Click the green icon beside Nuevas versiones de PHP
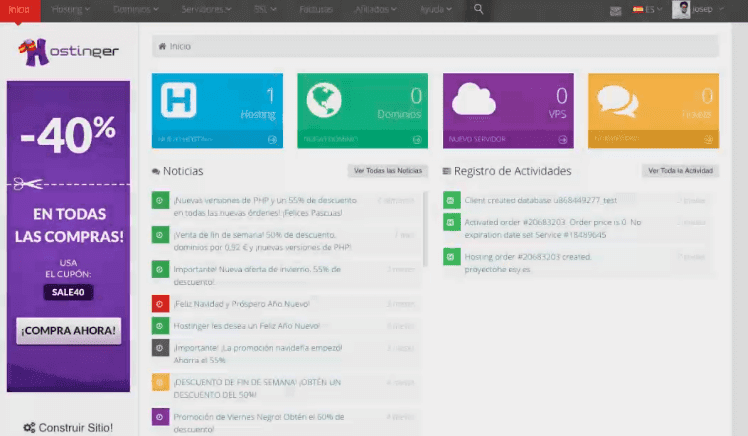748x436 pixels. tap(160, 200)
